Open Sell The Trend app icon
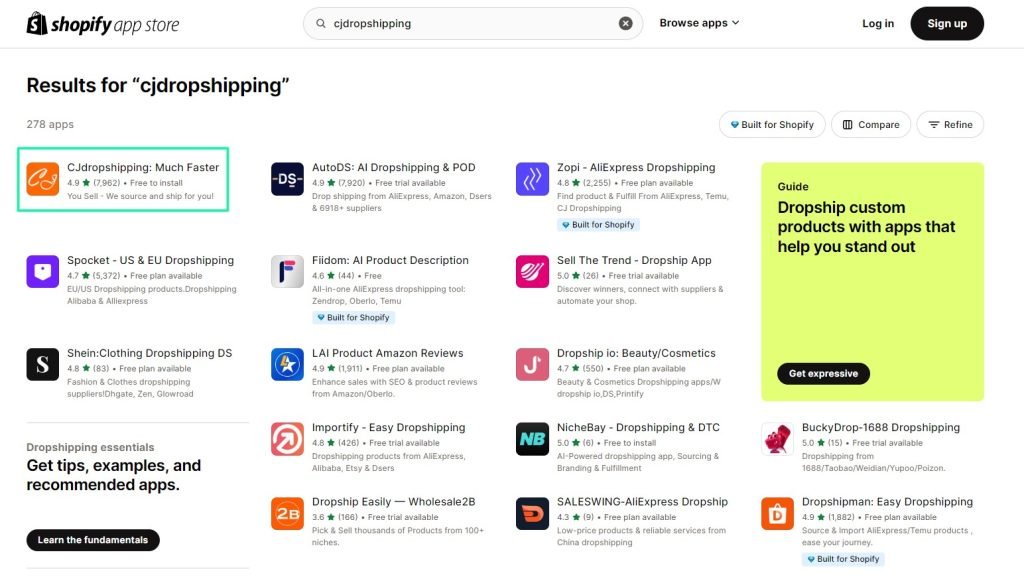Screen dimensions: 1024x583 [532, 272]
